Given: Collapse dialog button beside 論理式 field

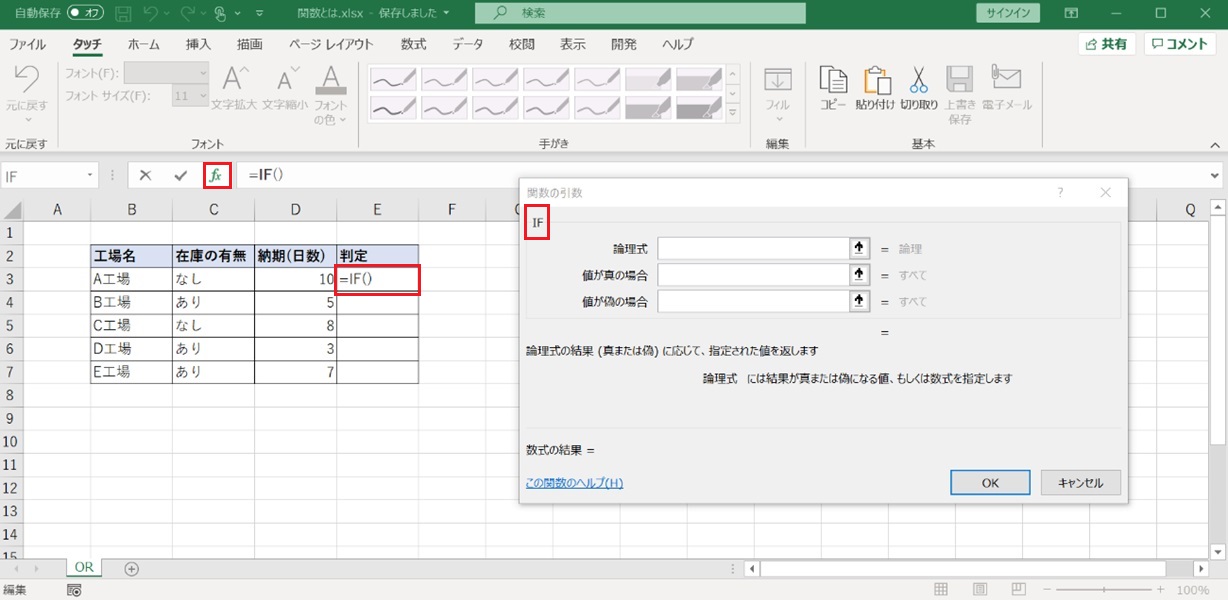Looking at the screenshot, I should [x=858, y=249].
